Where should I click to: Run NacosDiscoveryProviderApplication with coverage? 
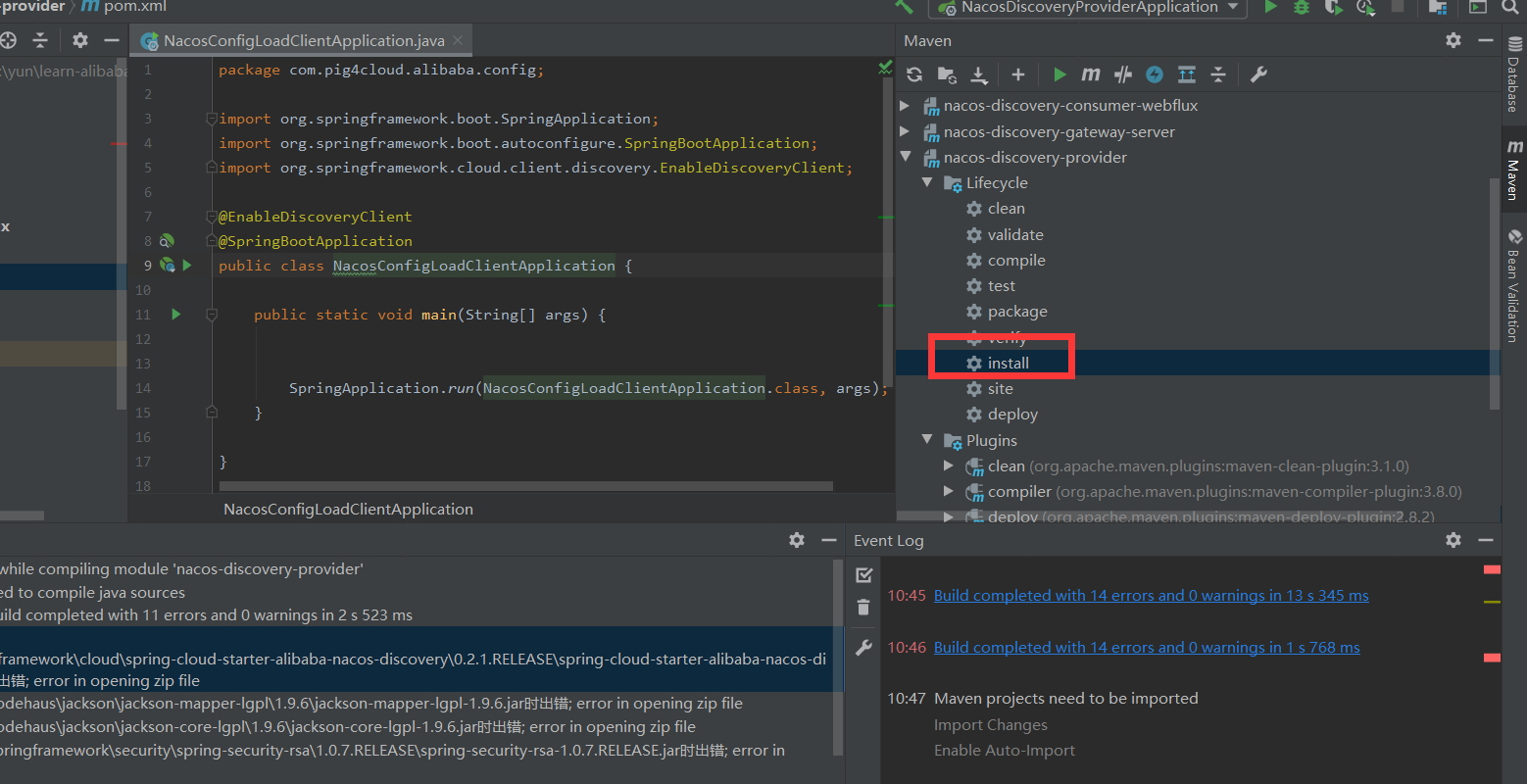click(x=1333, y=8)
